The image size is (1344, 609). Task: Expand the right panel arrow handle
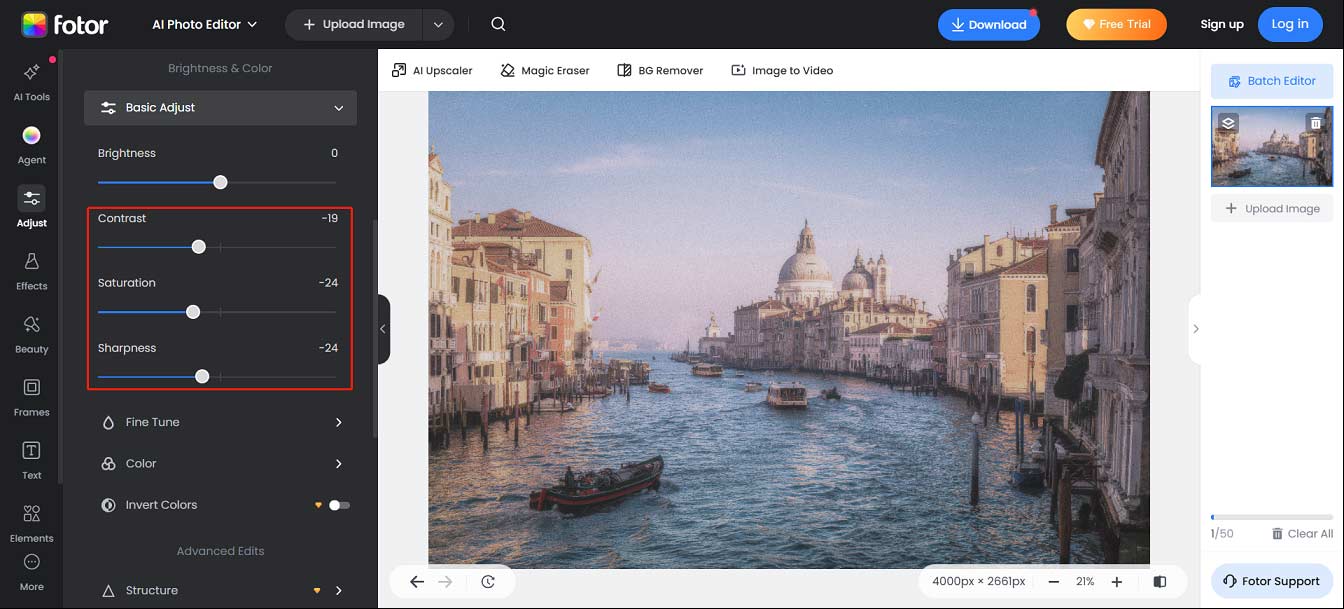(x=1195, y=329)
